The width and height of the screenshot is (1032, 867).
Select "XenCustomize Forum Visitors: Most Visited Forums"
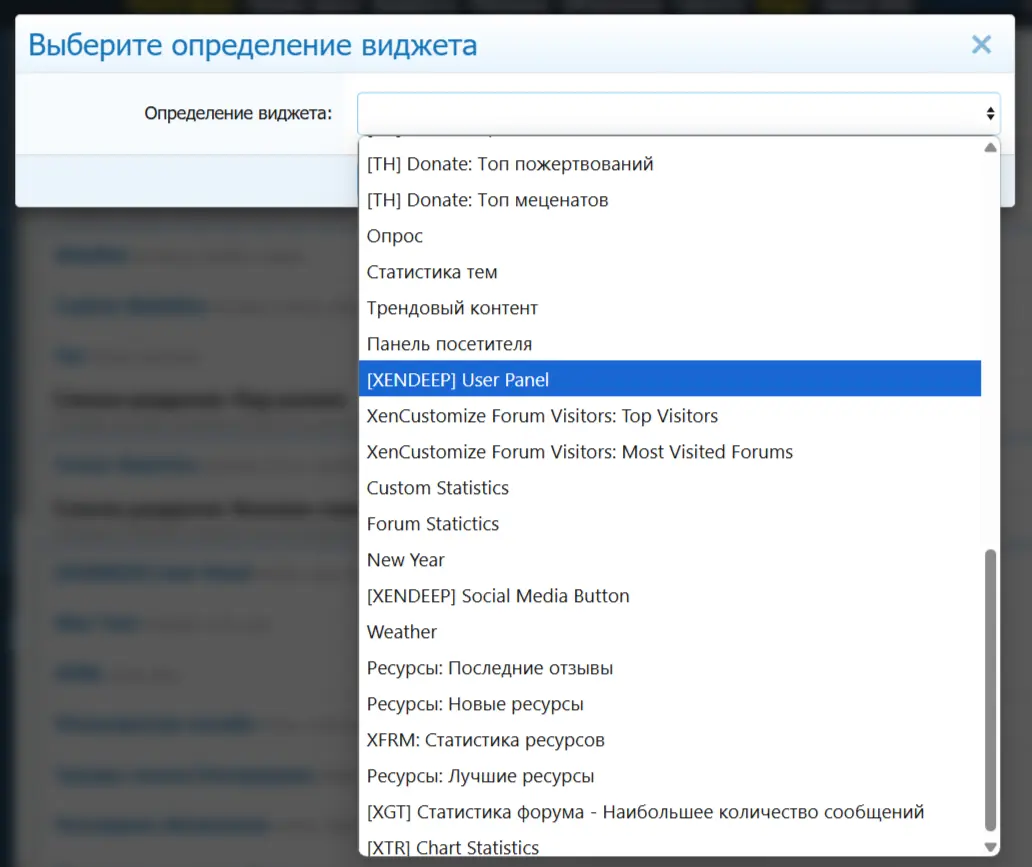(x=580, y=451)
